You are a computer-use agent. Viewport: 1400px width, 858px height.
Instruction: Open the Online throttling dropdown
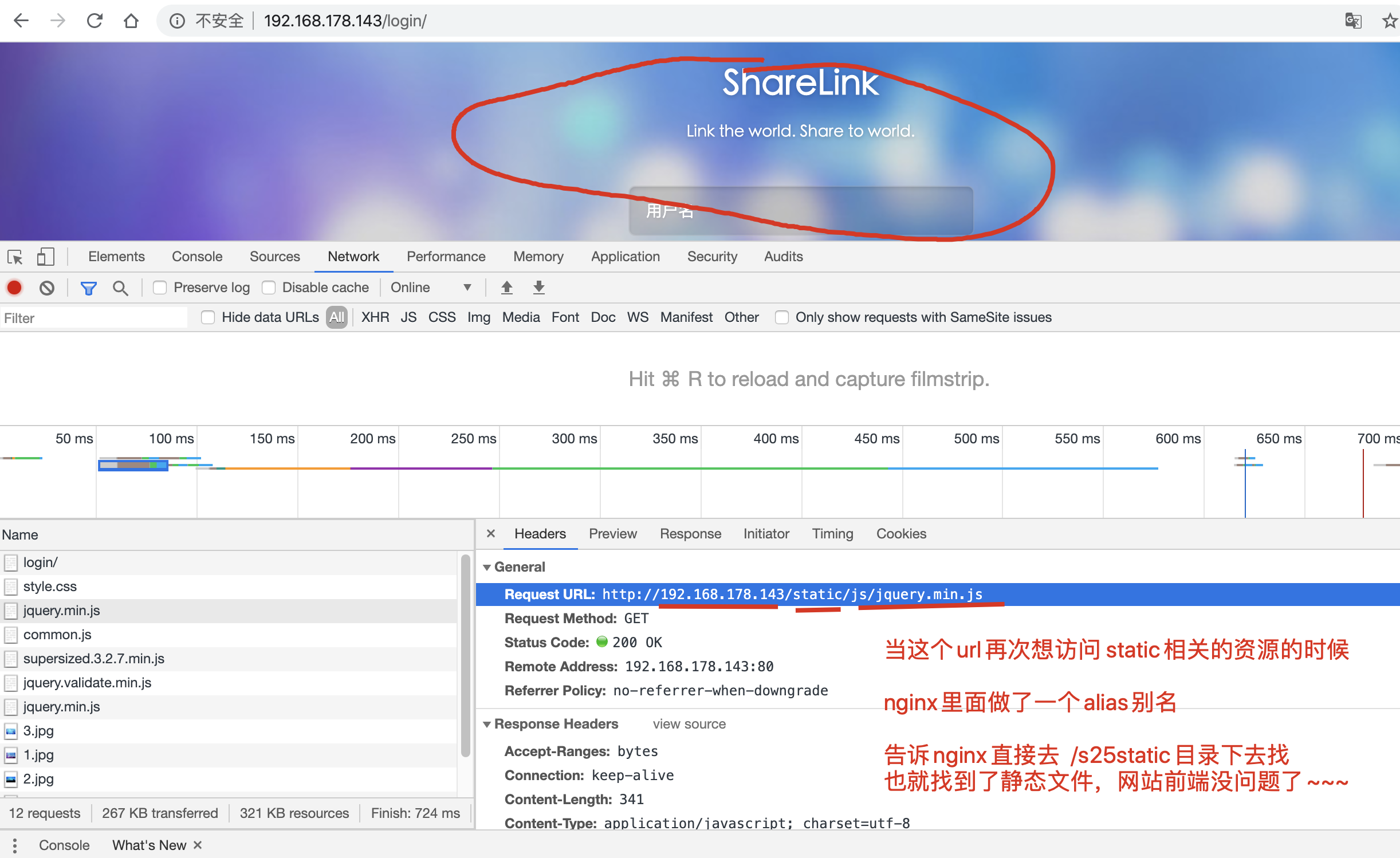(431, 288)
